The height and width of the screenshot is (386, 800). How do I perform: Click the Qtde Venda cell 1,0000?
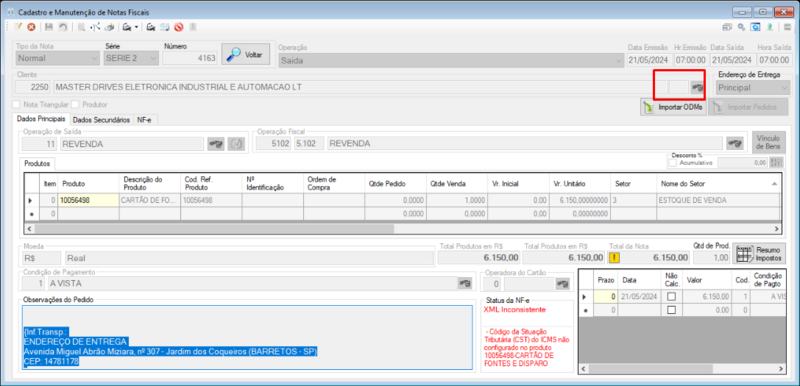[x=457, y=200]
